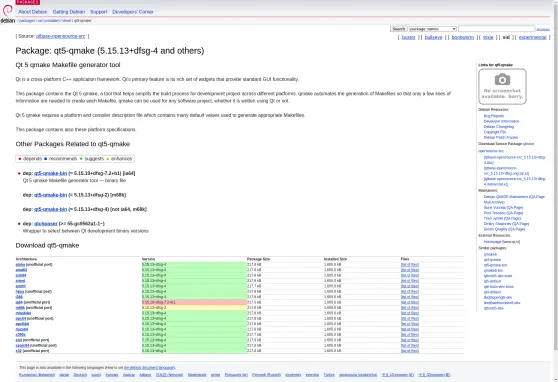558x382 pixels.
Task: Click the page vertical scrollbar
Action: (555, 178)
